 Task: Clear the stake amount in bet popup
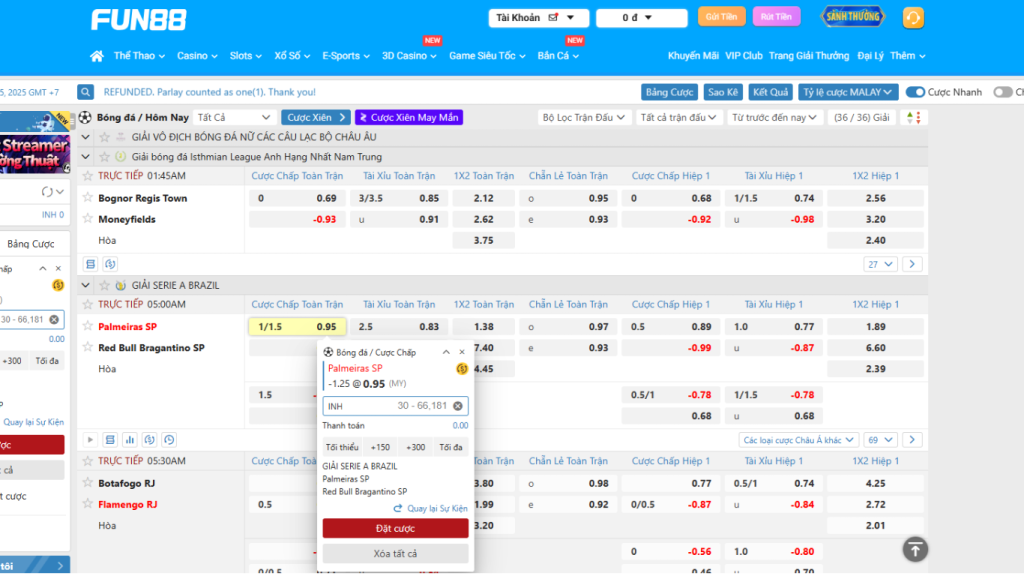pos(458,406)
